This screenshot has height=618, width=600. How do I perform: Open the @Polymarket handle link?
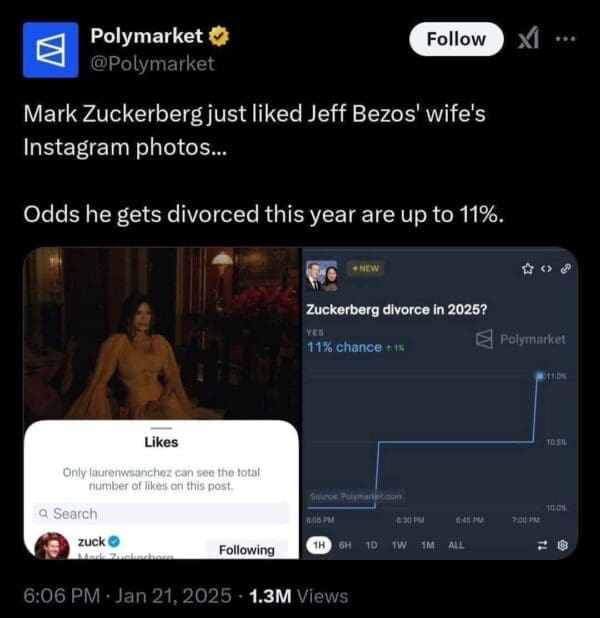152,64
